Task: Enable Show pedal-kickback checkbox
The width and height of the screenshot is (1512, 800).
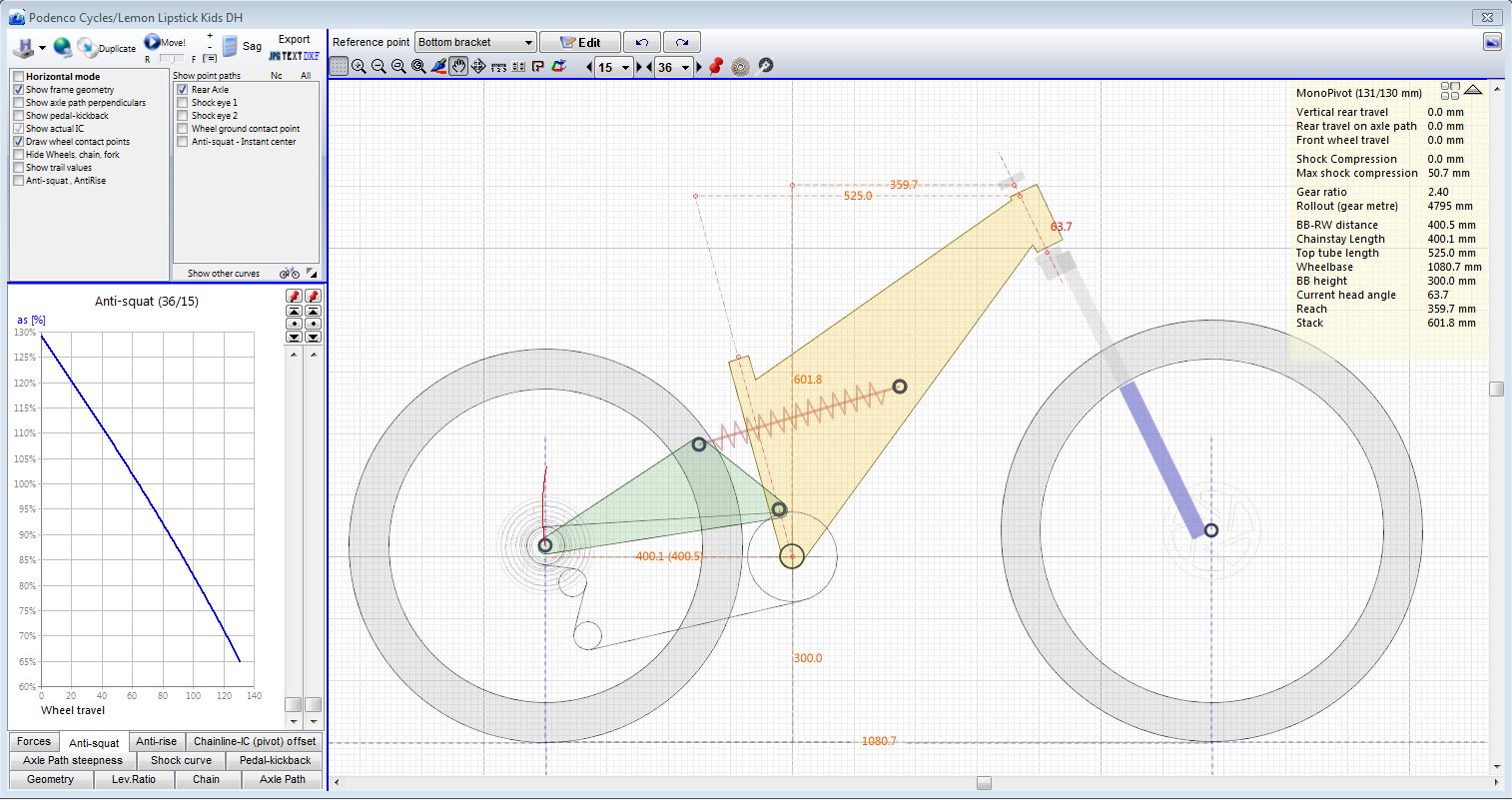Action: click(x=18, y=116)
